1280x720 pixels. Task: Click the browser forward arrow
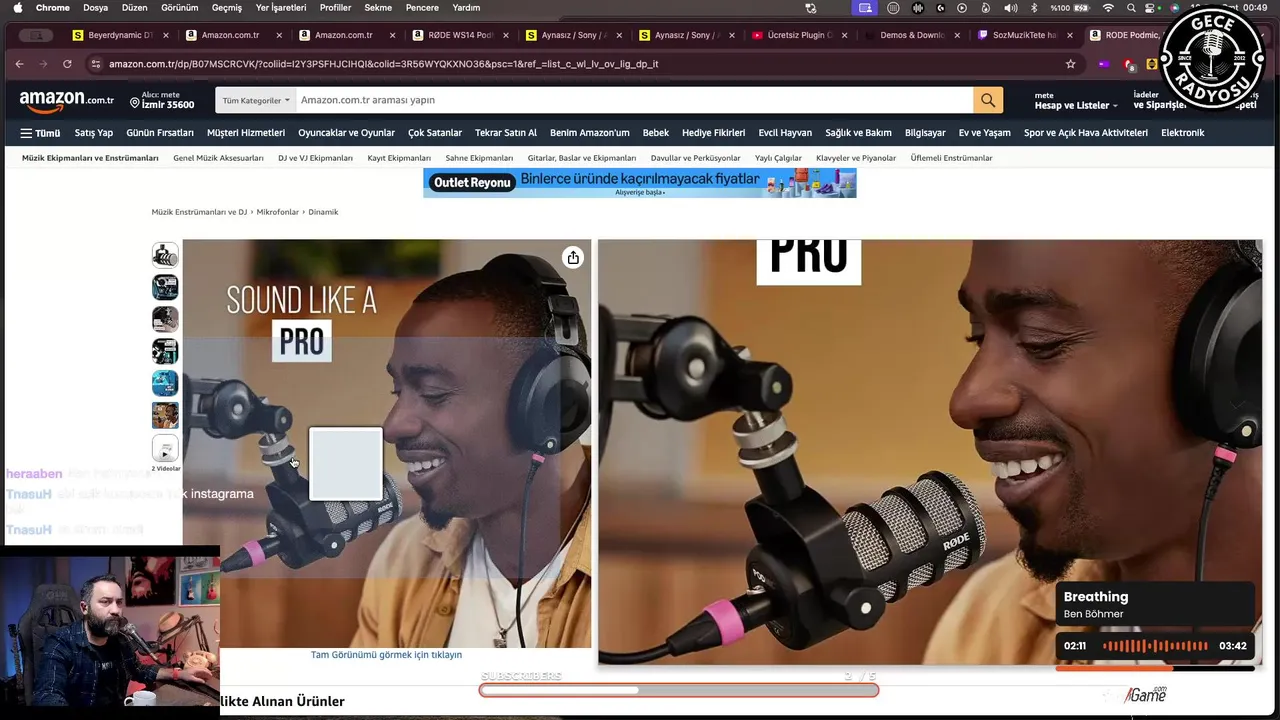pyautogui.click(x=43, y=64)
